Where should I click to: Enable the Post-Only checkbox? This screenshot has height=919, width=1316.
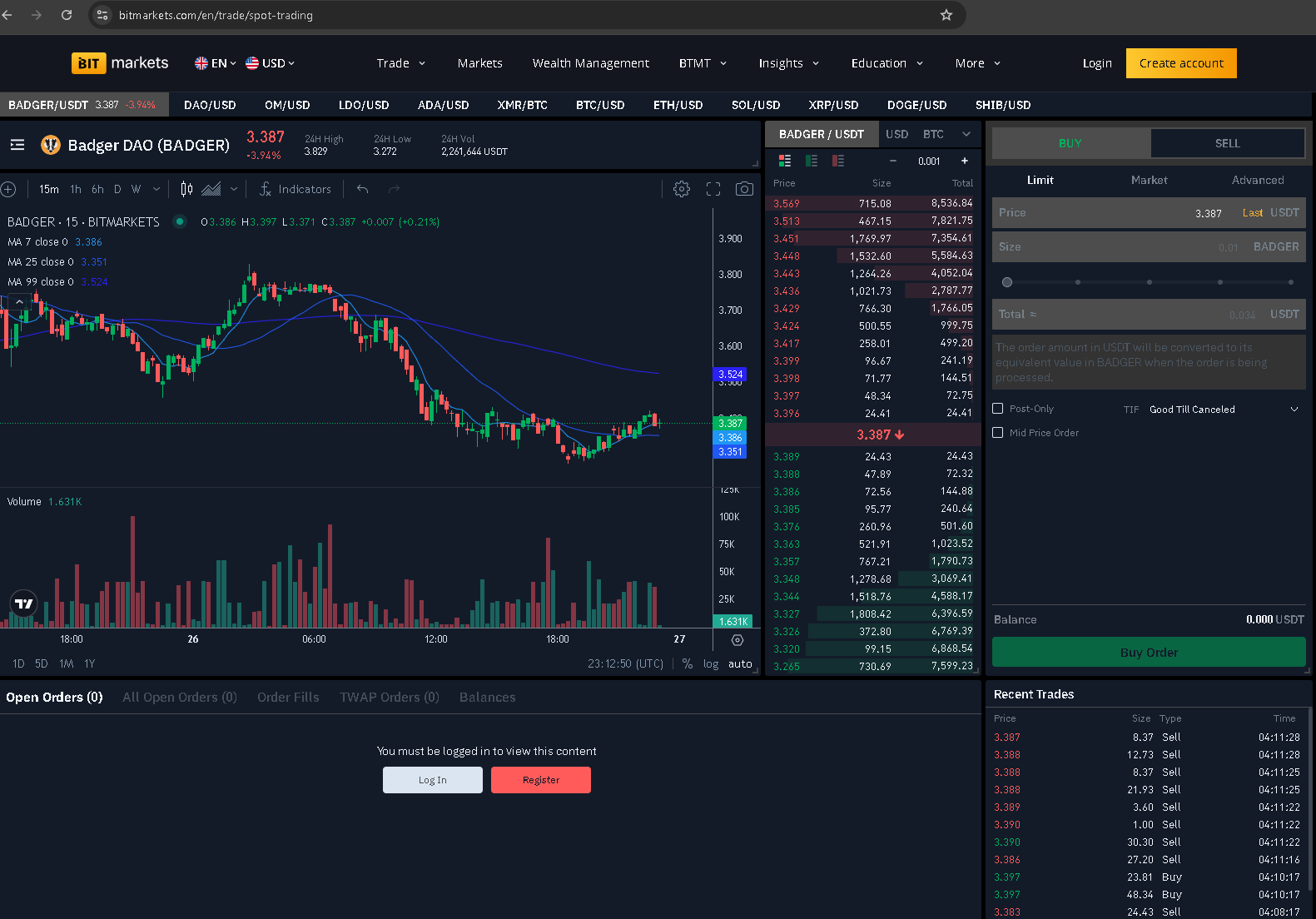pyautogui.click(x=998, y=409)
